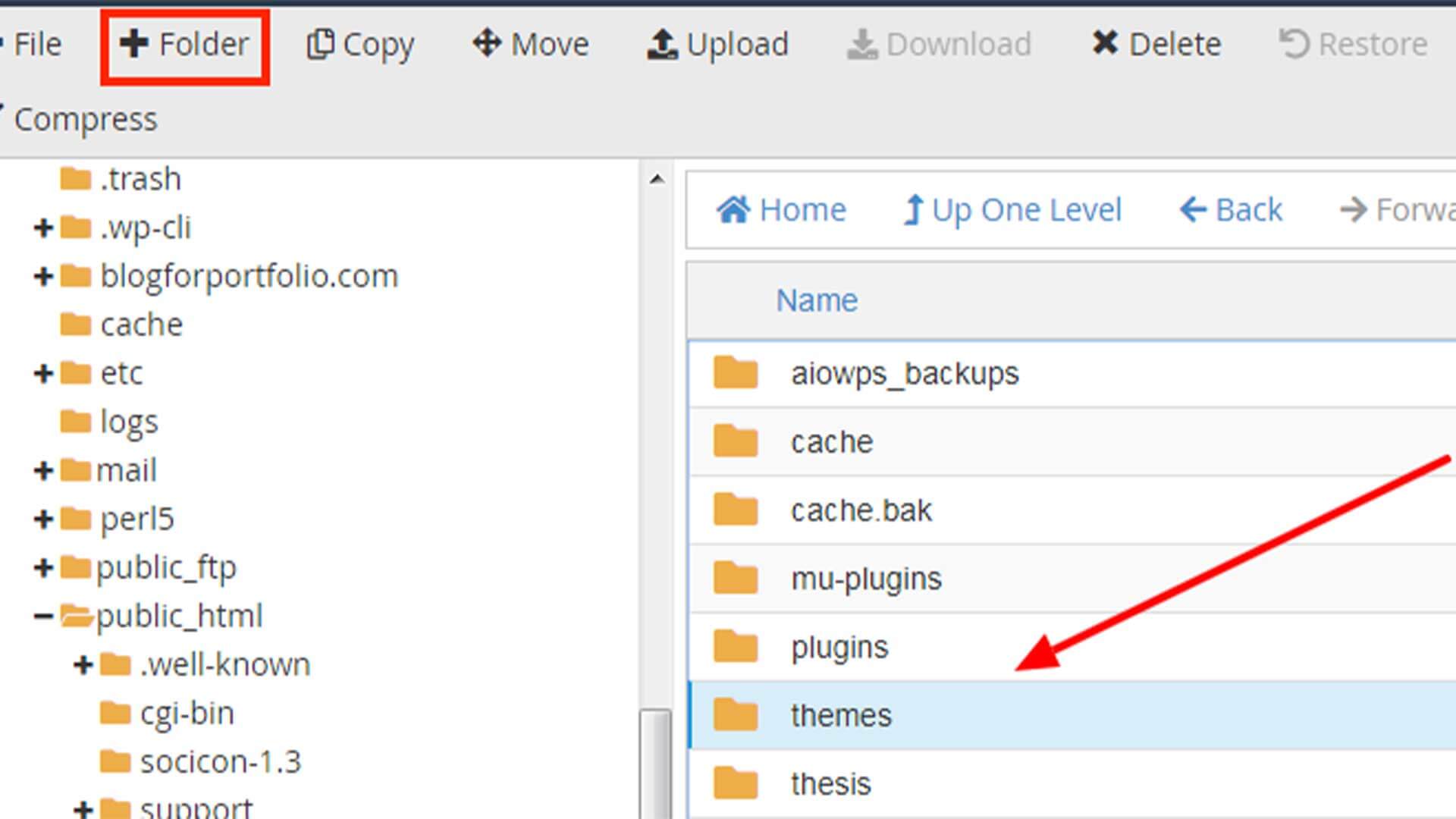Click folder icon beside logs in tree
The image size is (1456, 819).
[76, 422]
